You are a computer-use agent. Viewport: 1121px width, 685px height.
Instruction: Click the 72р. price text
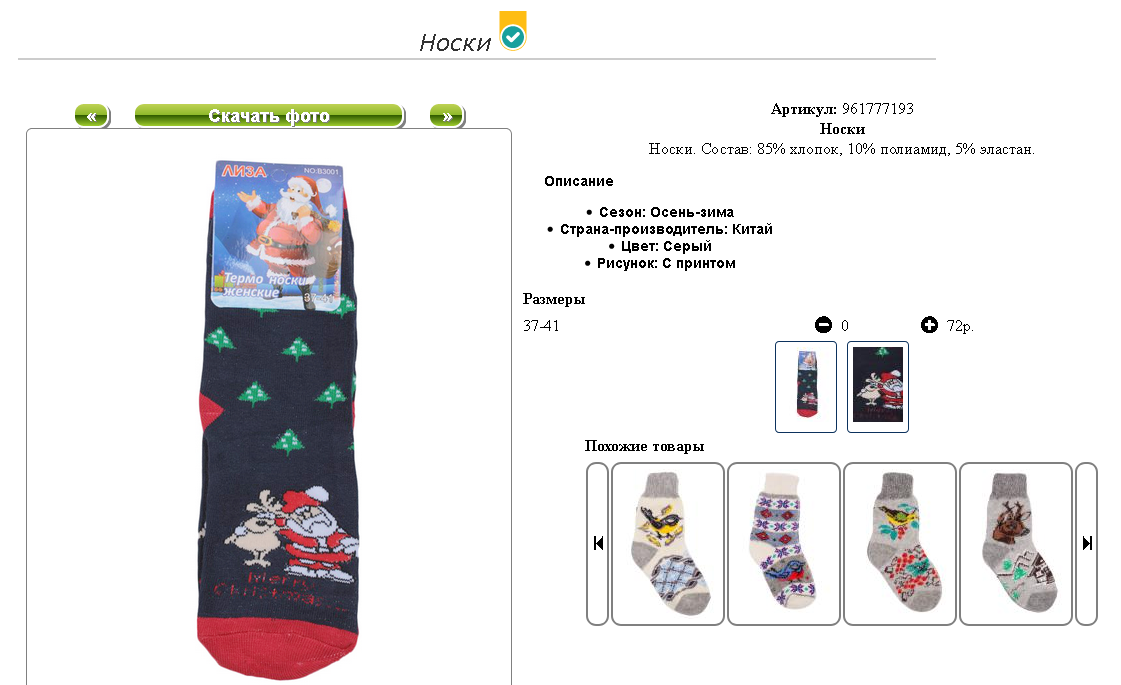[960, 326]
